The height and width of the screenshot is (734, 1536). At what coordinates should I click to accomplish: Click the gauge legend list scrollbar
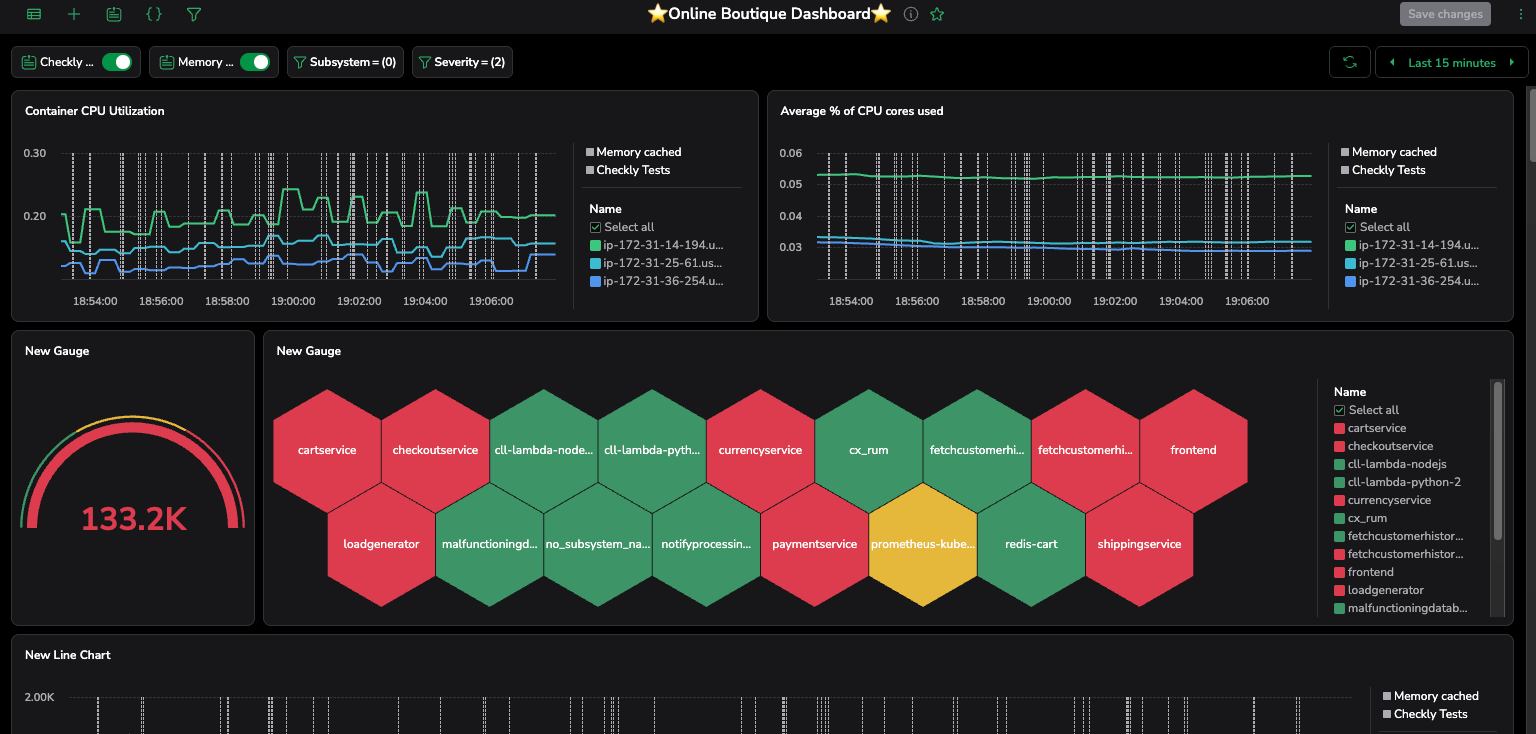1497,460
